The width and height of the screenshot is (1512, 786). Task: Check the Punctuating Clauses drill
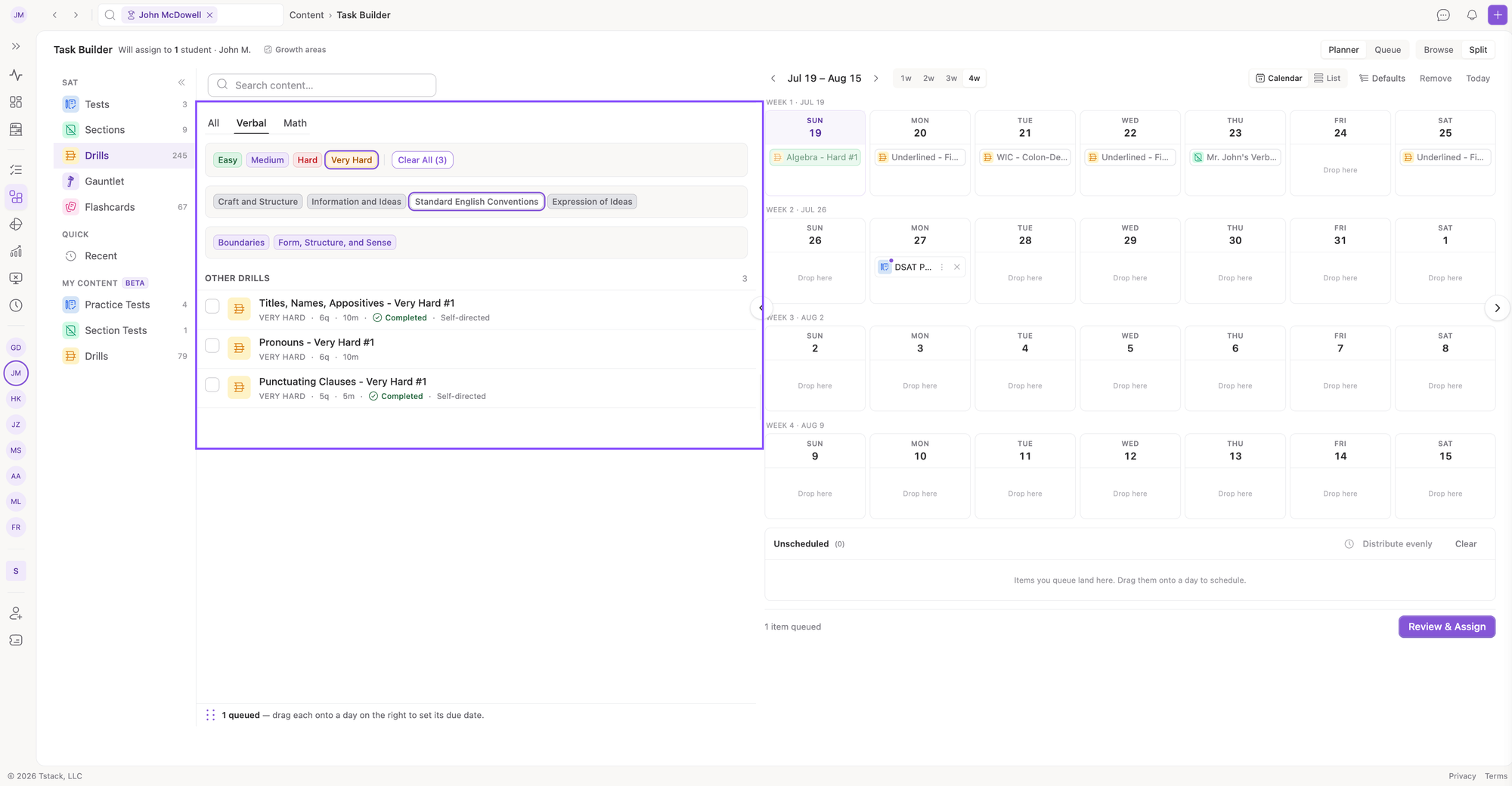(212, 385)
